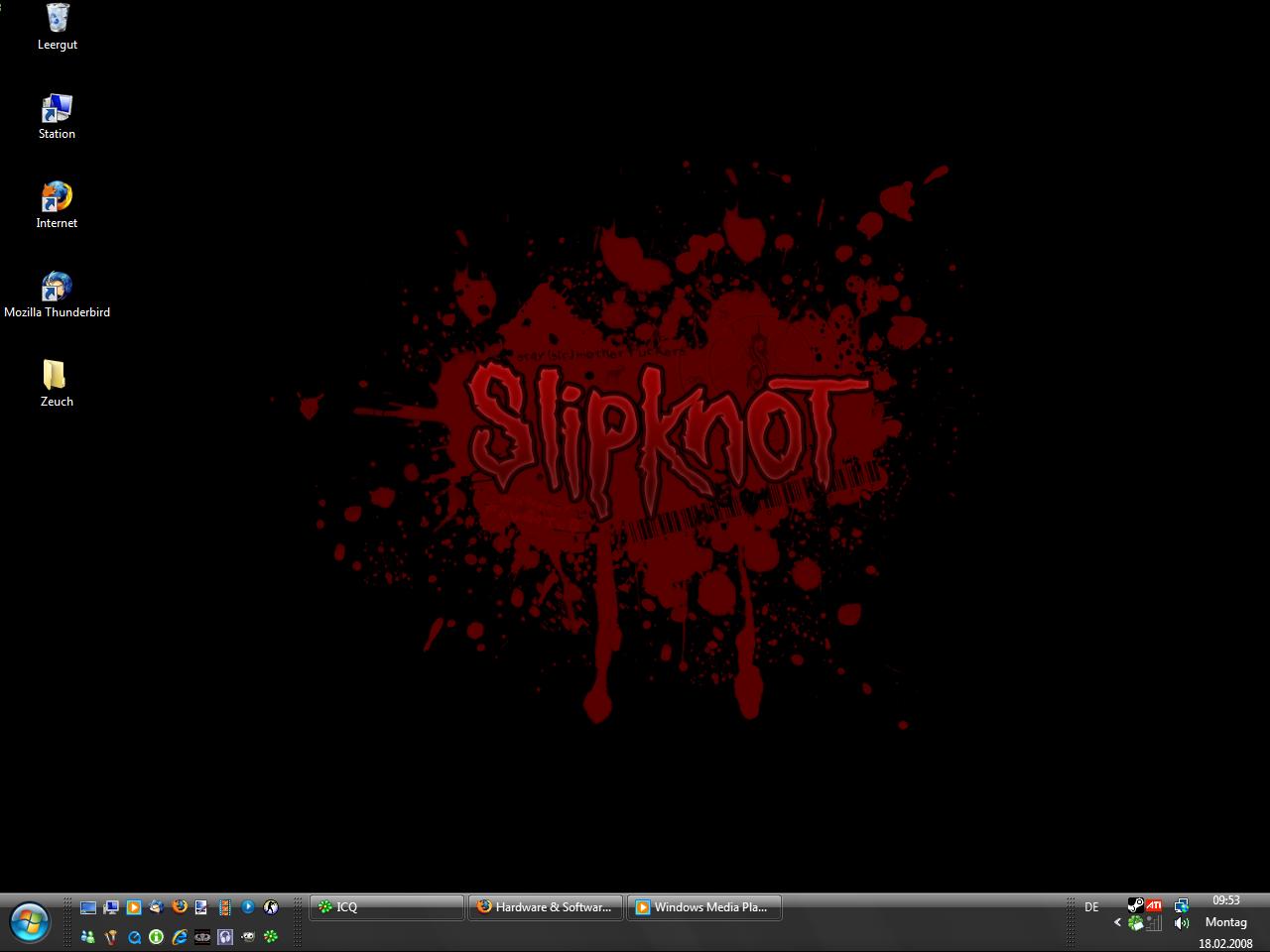Open Thunderbird from the quick launch bar
The width and height of the screenshot is (1270, 952).
point(156,906)
